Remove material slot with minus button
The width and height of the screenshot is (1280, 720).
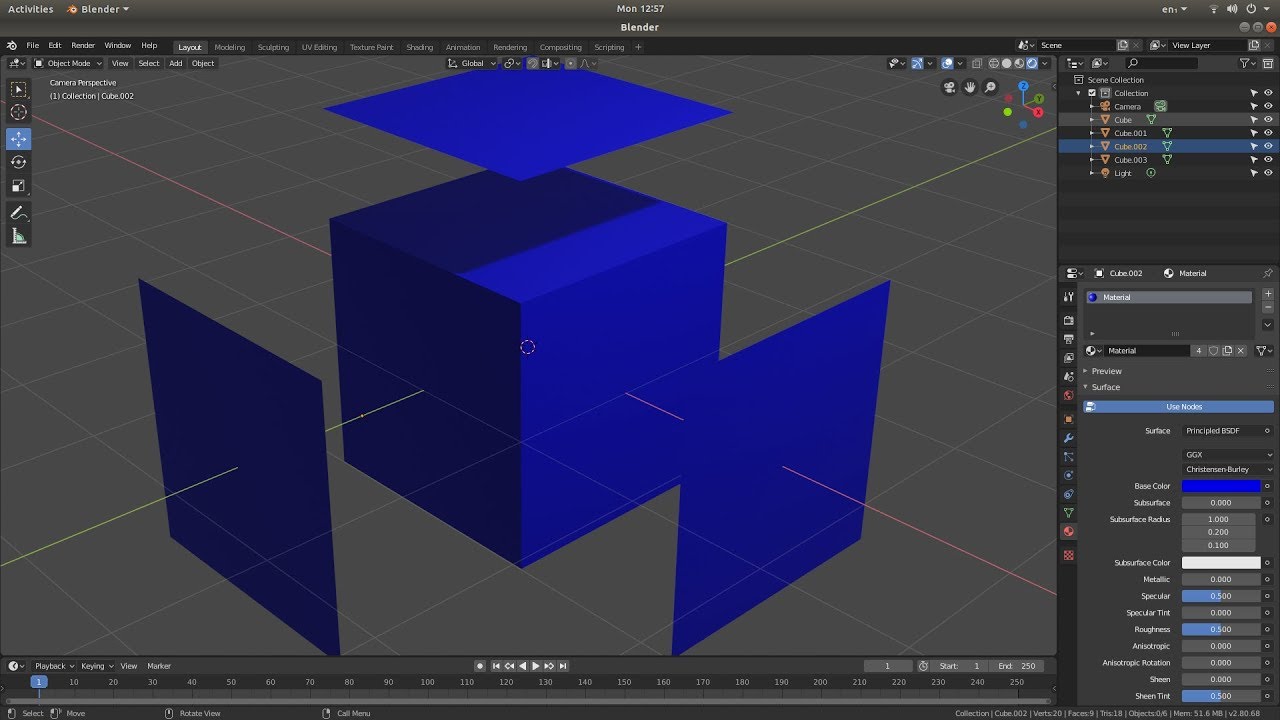click(1268, 308)
